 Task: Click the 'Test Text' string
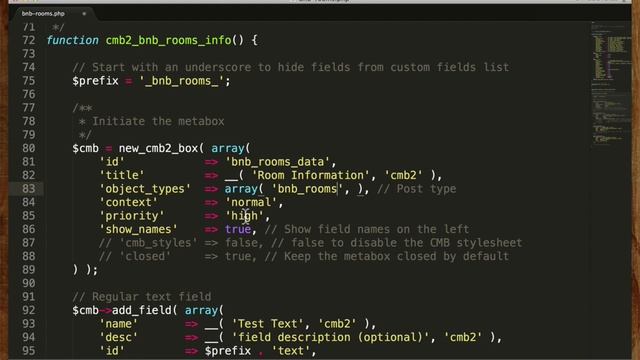[x=267, y=324]
